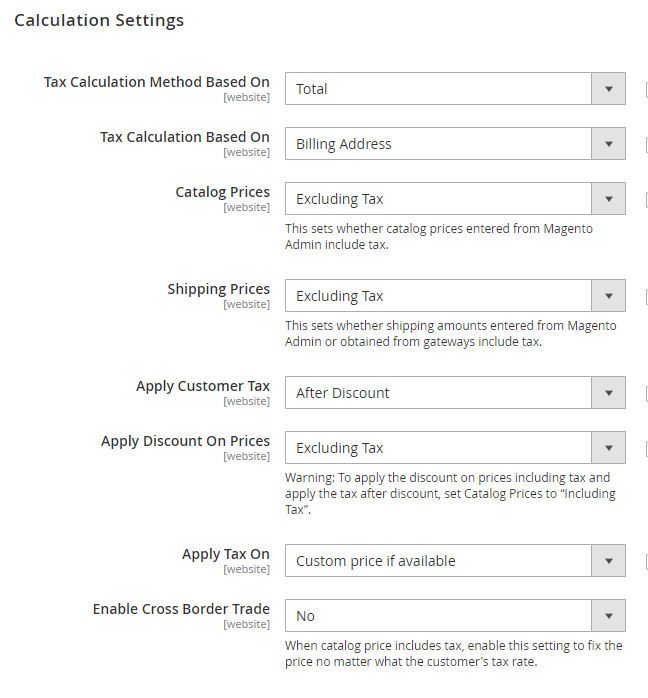Click the Catalog Prices field label
The height and width of the screenshot is (698, 648).
tap(222, 192)
